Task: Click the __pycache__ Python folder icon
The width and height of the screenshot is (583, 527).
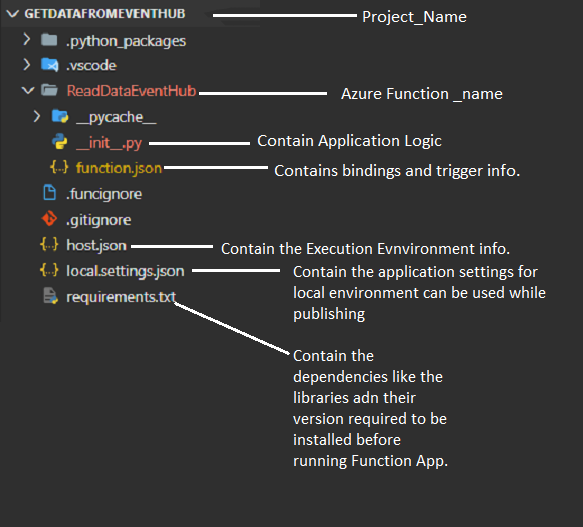Action: [x=60, y=116]
